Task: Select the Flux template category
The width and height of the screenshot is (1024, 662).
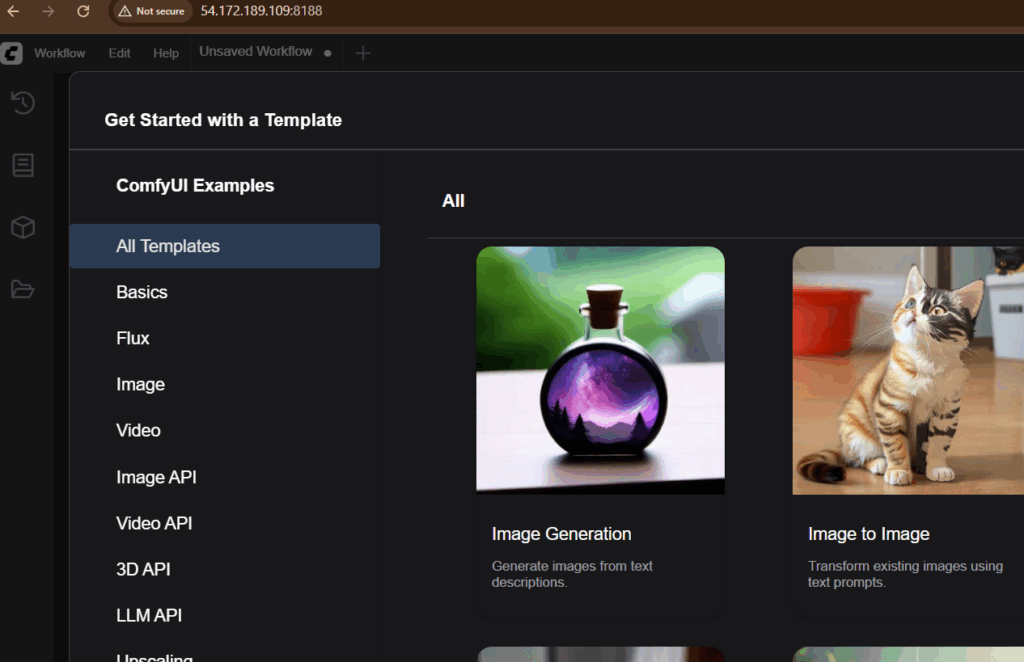Action: 225,338
